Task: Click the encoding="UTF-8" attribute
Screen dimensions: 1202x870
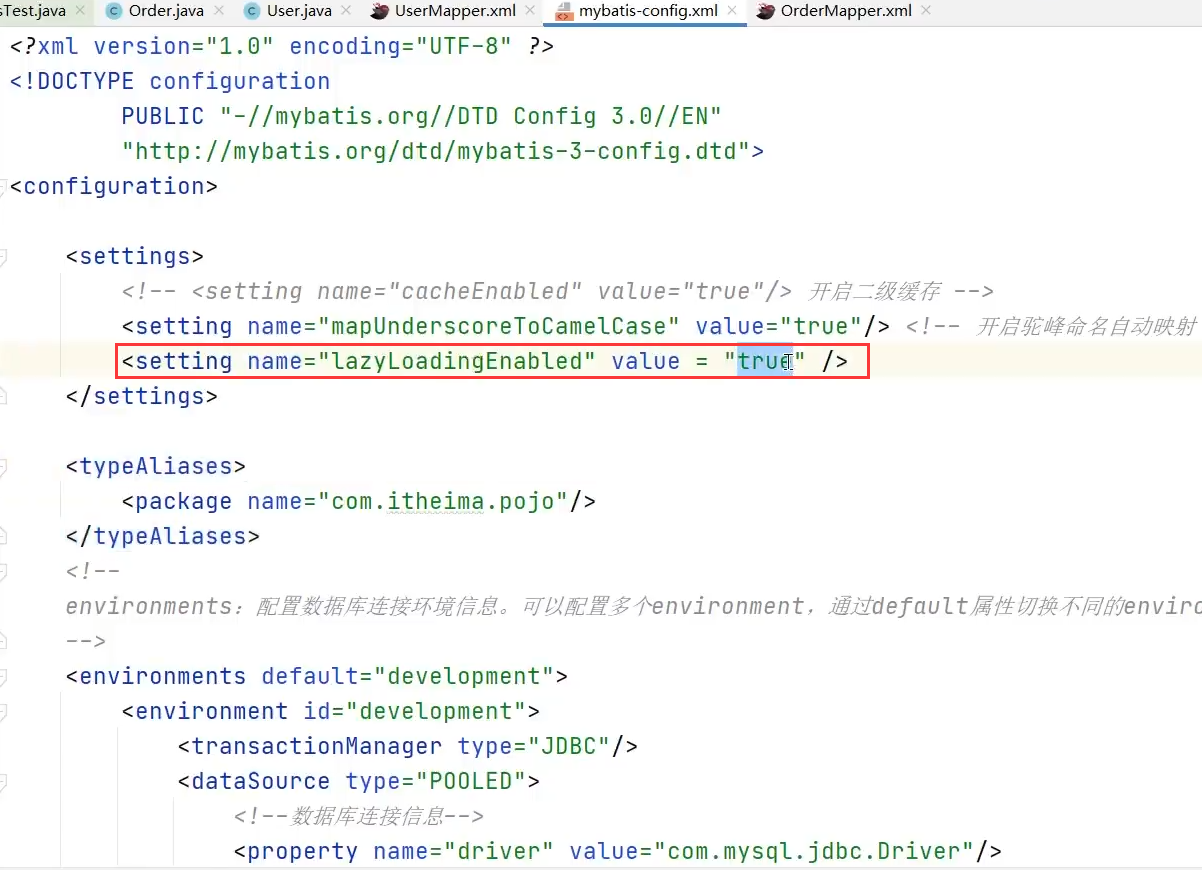Action: tap(401, 46)
